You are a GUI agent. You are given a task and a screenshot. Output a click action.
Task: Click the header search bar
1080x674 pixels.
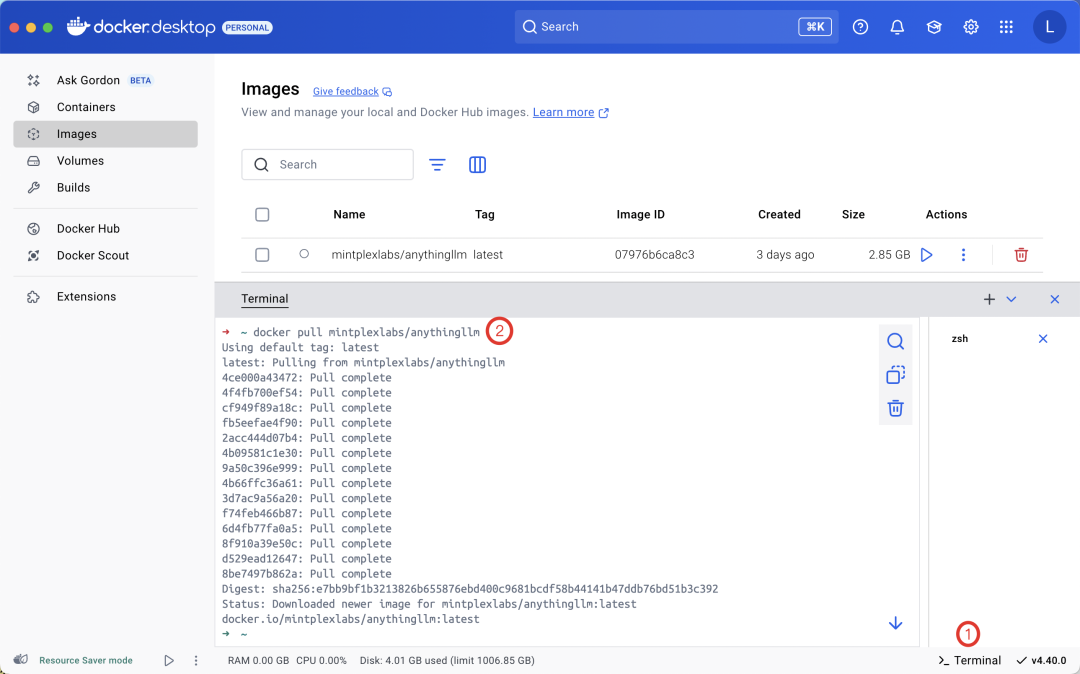pos(676,27)
